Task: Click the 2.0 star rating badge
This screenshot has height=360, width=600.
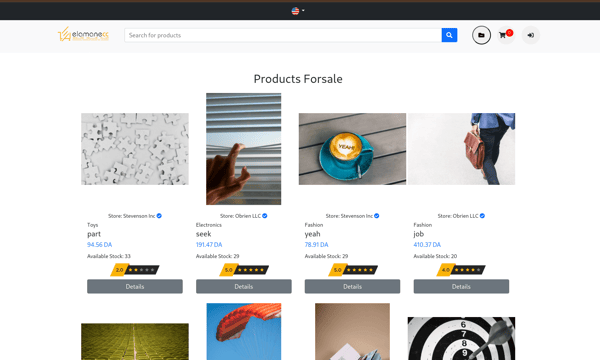Action: [x=135, y=270]
